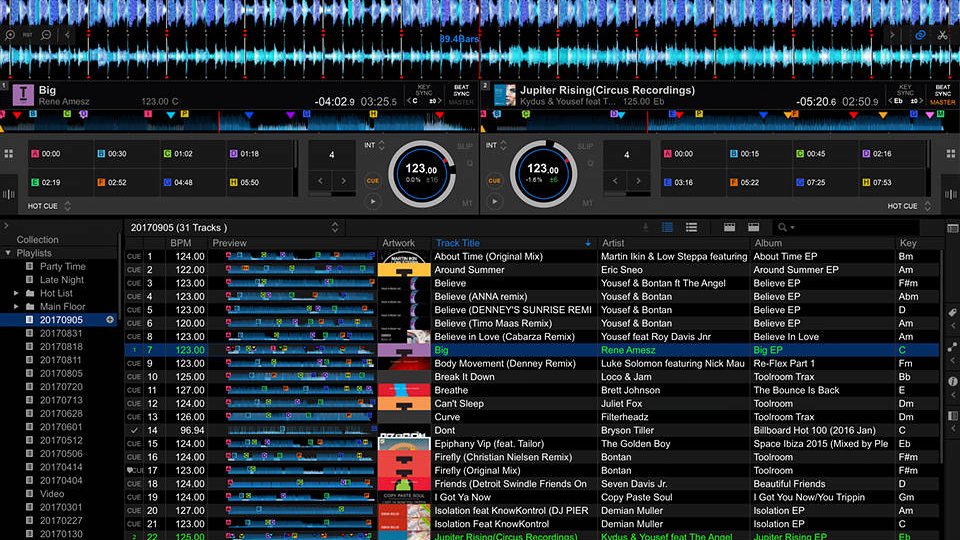Click the search magnifier in the browser
The height and width of the screenshot is (540, 960).
782,227
